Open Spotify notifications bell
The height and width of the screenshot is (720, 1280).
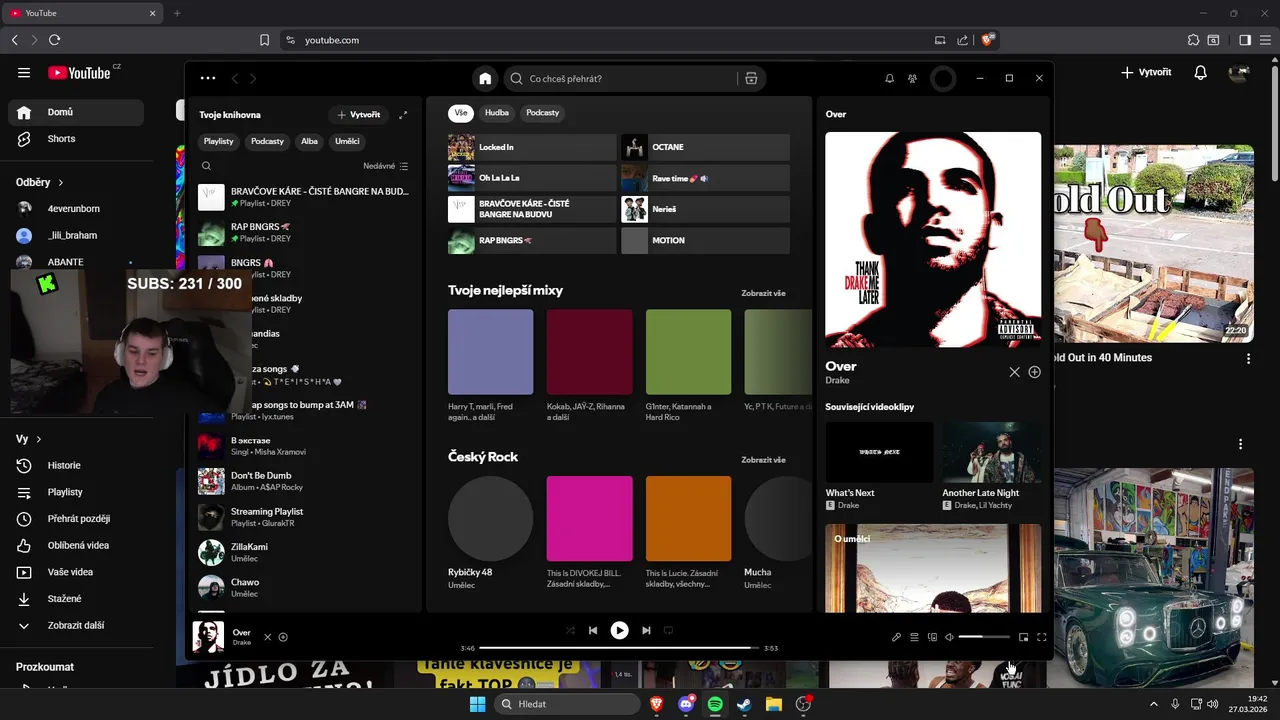(x=889, y=78)
